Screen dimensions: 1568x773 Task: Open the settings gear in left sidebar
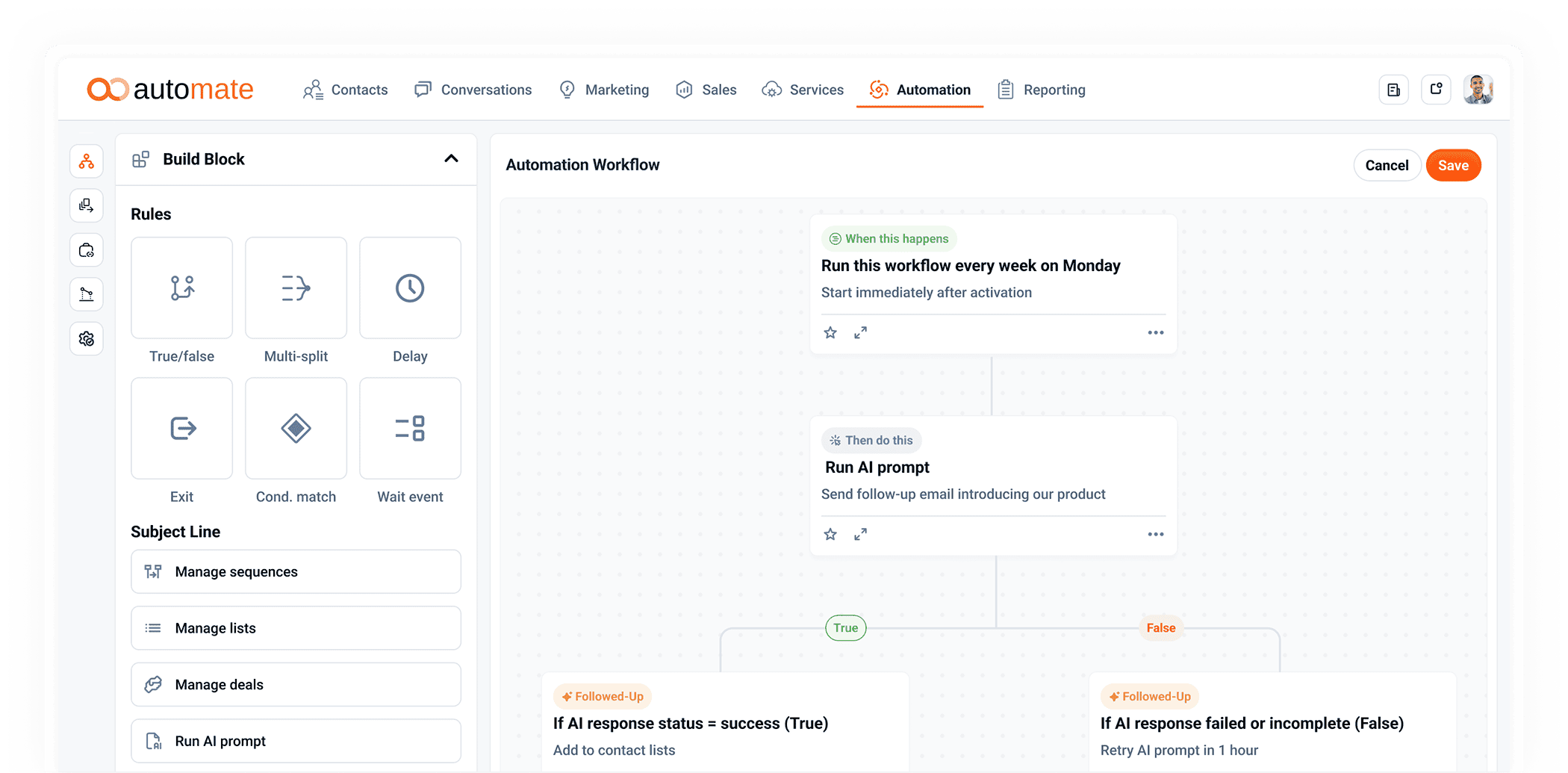tap(87, 339)
